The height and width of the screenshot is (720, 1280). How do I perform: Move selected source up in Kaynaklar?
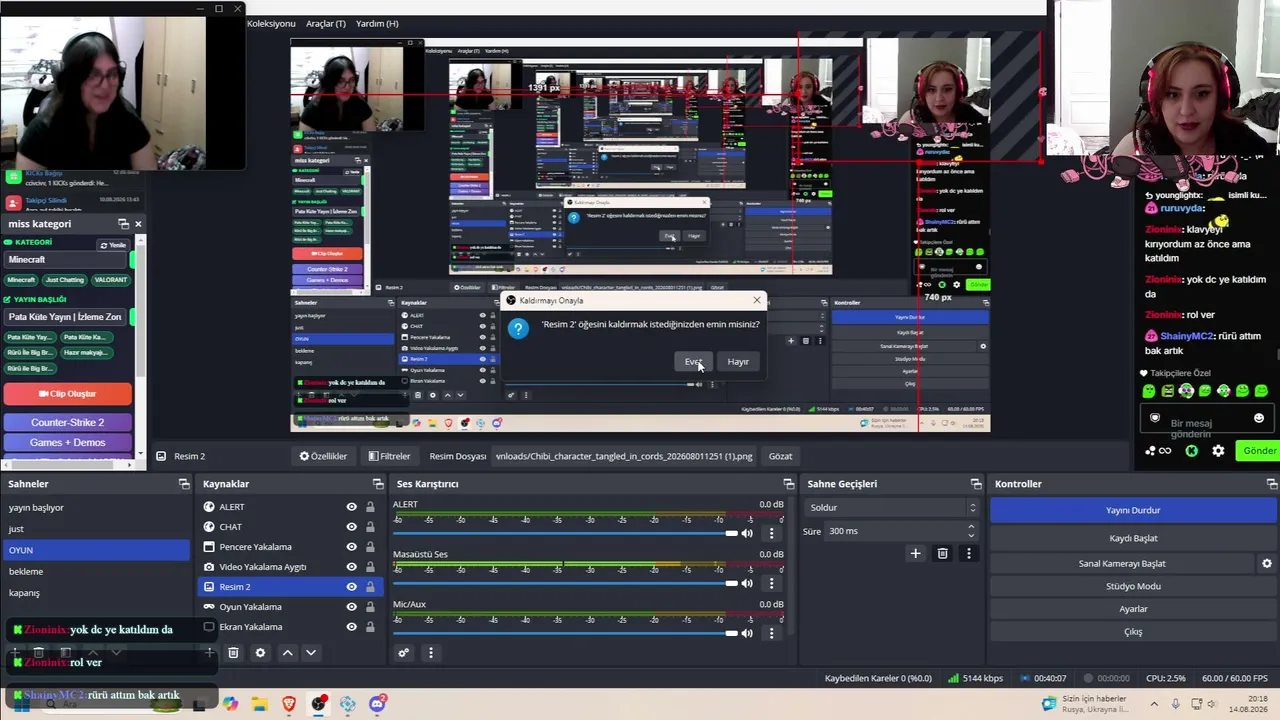click(x=287, y=653)
